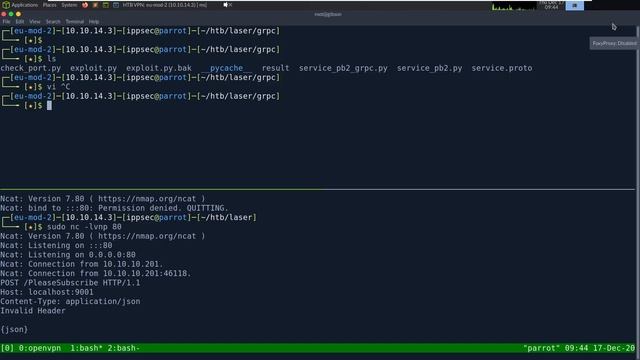
Task: Click the 17-Dec-20 date in tmux status
Action: tap(614, 348)
